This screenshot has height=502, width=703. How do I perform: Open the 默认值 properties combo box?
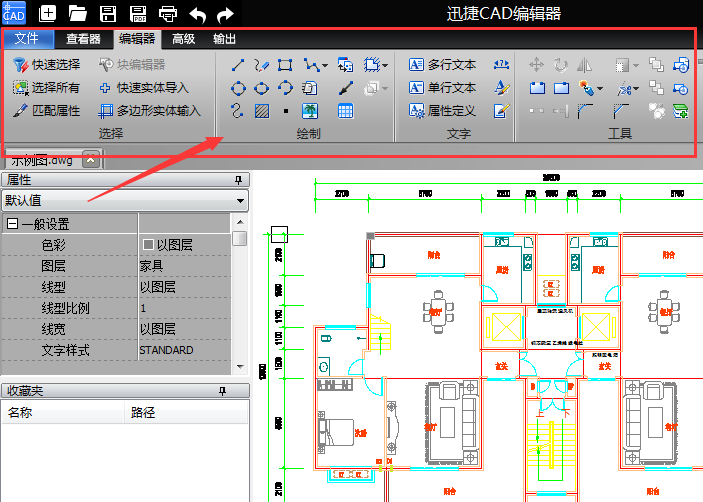click(126, 200)
